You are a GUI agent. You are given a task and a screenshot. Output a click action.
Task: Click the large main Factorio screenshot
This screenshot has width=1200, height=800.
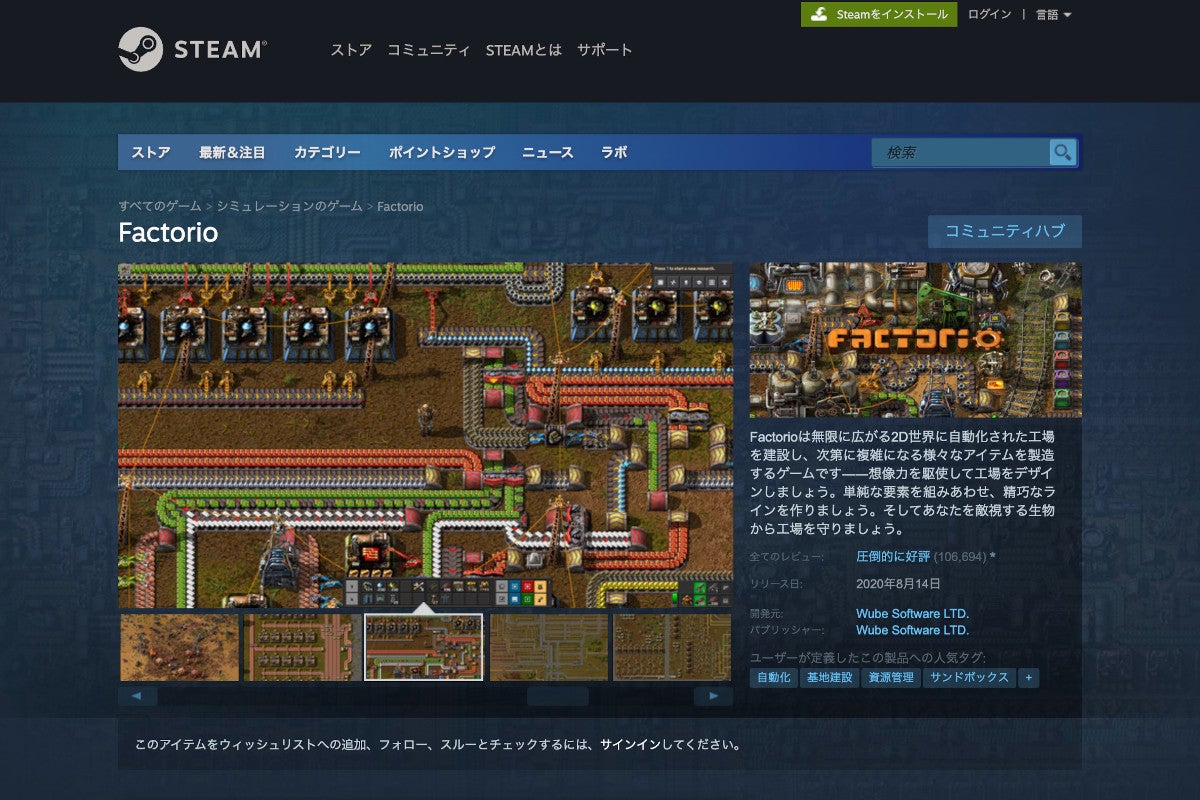(x=425, y=435)
